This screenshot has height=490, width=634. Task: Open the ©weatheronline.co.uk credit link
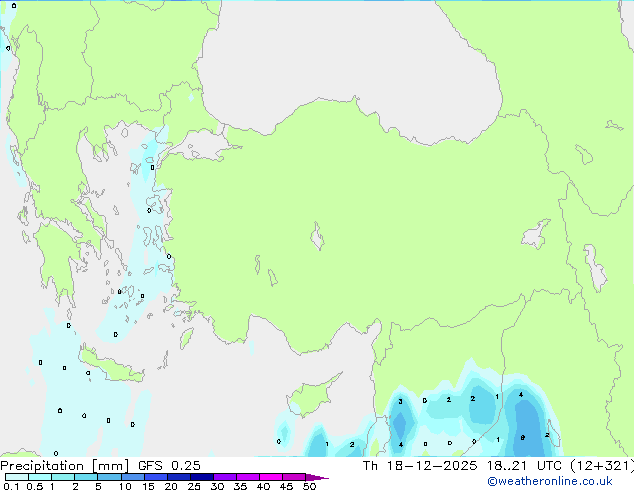click(x=550, y=481)
